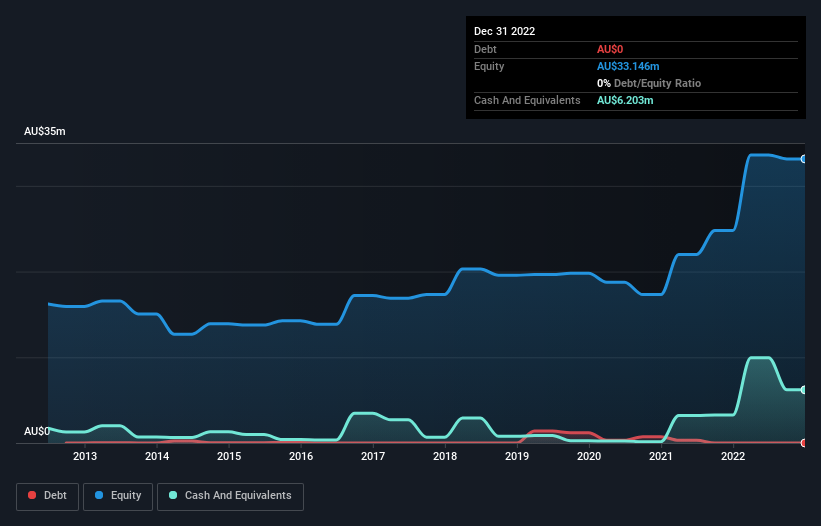Select the 2022 axis label
The image size is (821, 526).
(x=733, y=456)
